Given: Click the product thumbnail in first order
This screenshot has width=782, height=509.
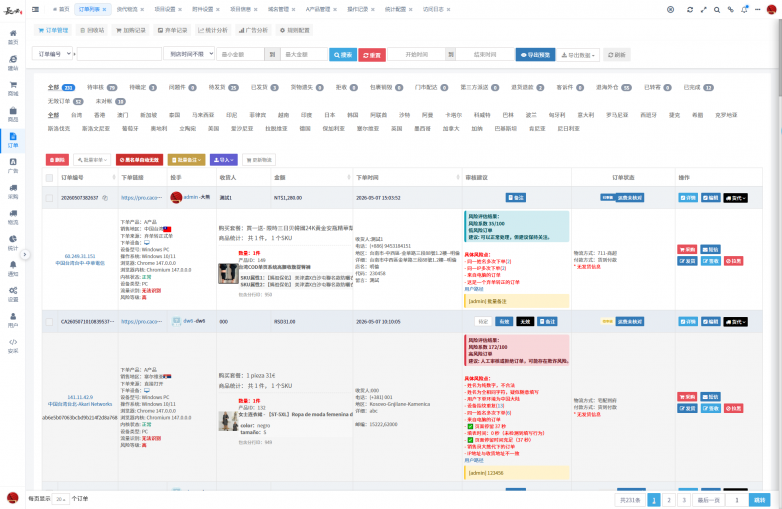Looking at the screenshot, I should tap(228, 274).
